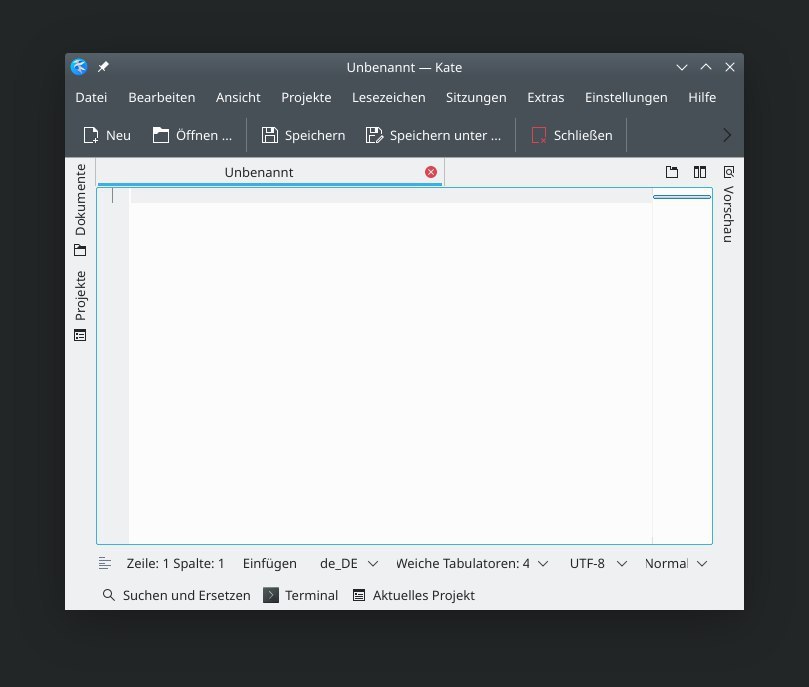This screenshot has width=809, height=687.
Task: Click the scrollbar minimap slider
Action: click(x=682, y=197)
